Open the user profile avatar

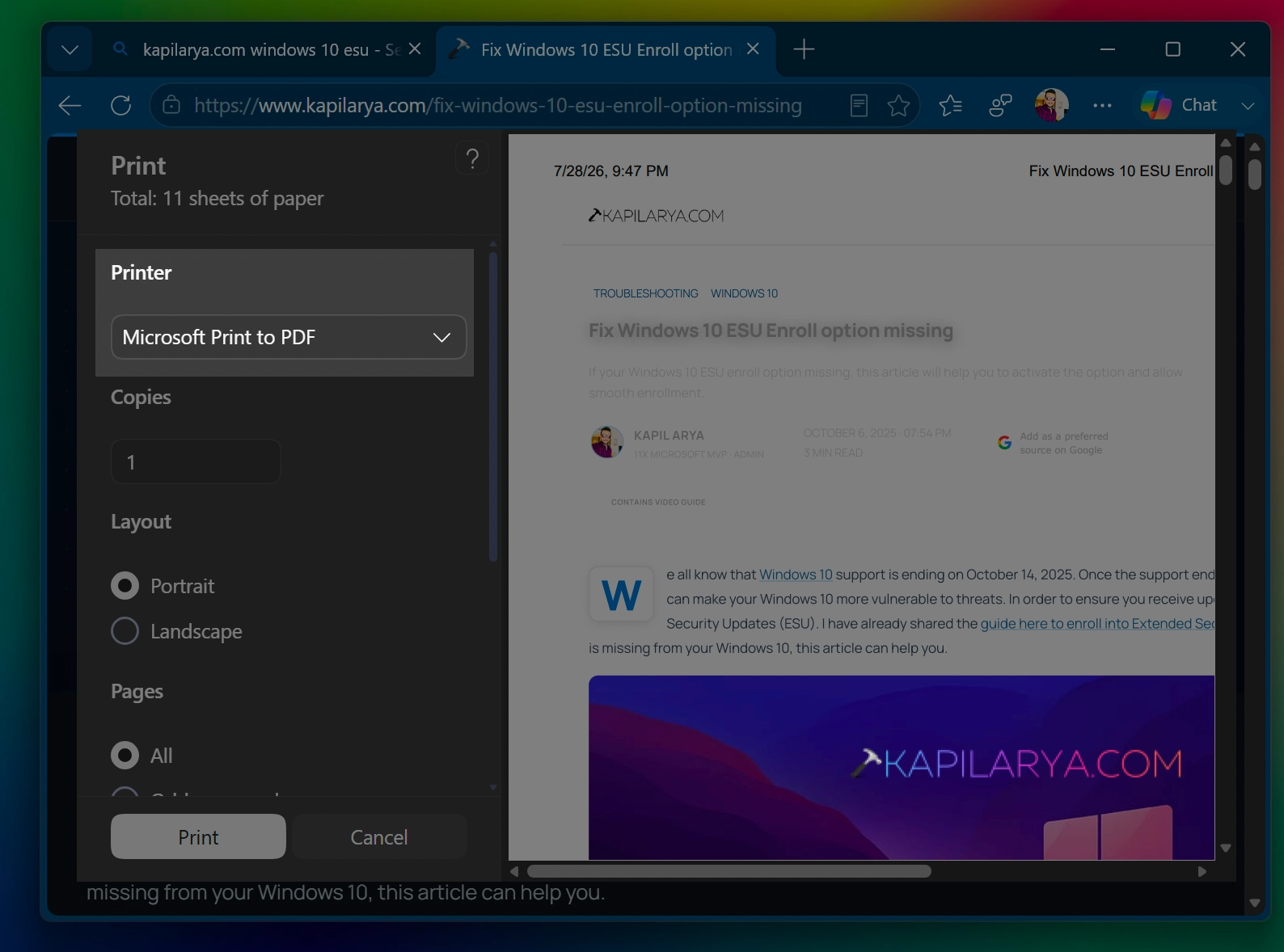(1052, 105)
